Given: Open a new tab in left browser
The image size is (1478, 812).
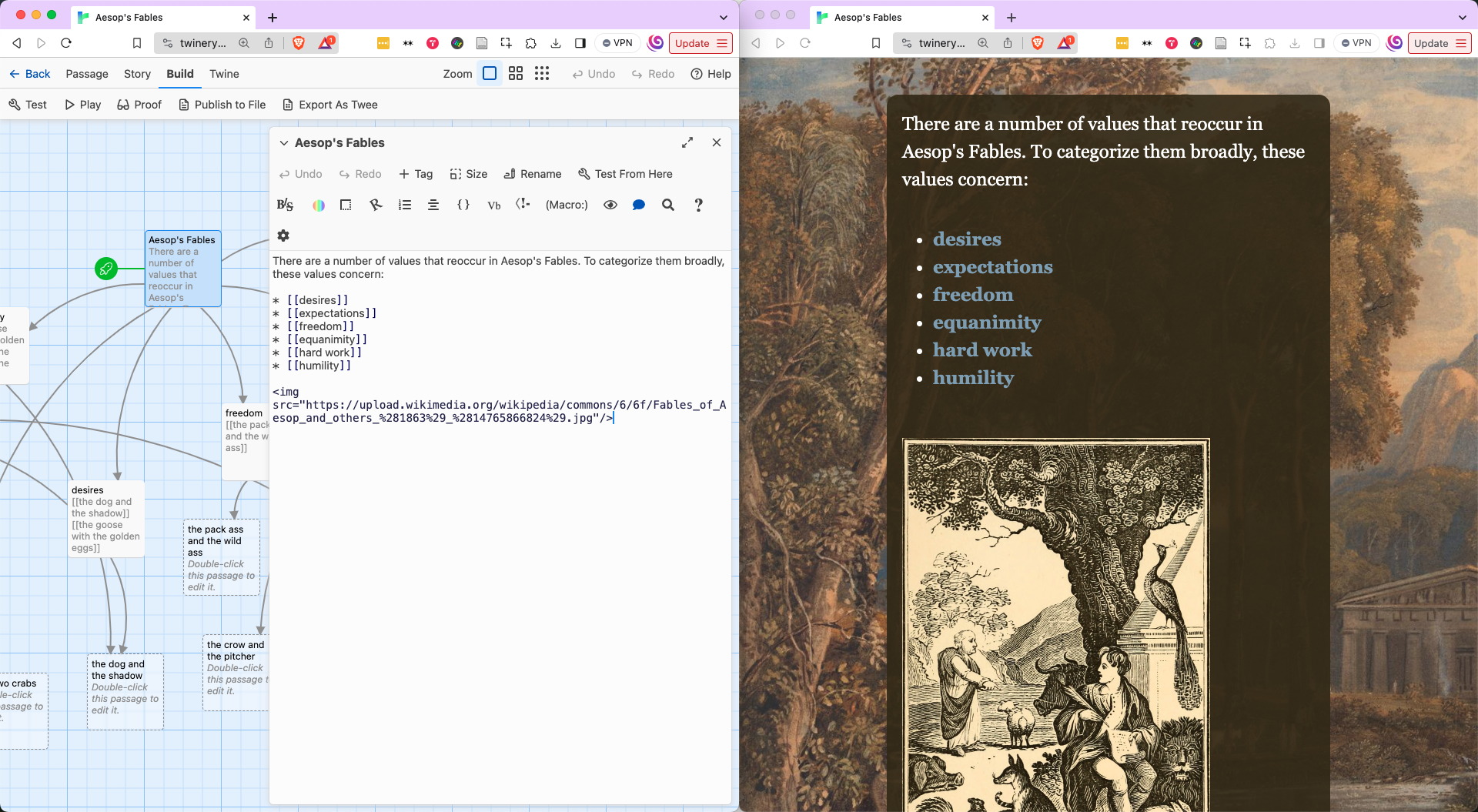Looking at the screenshot, I should tap(273, 17).
